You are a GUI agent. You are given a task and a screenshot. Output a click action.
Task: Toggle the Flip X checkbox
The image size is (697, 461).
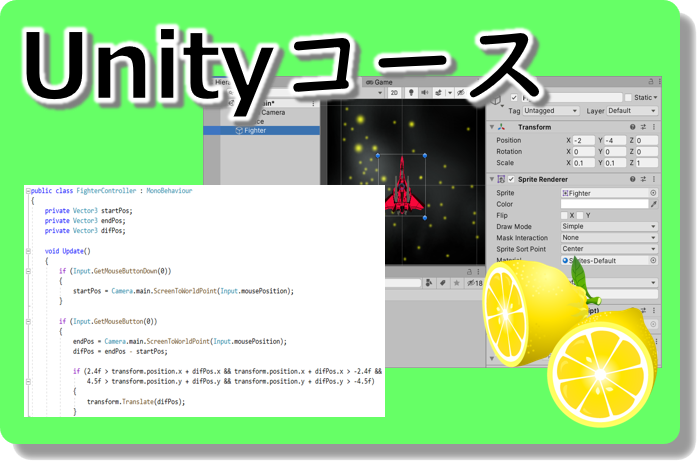[x=565, y=216]
